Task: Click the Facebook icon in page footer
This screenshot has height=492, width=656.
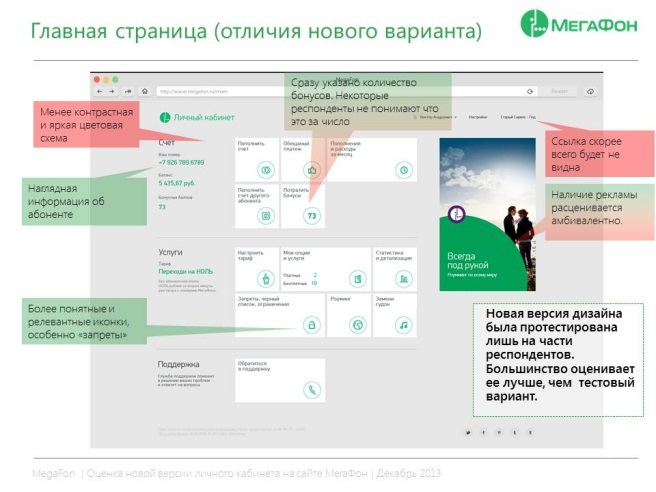Action: [484, 433]
